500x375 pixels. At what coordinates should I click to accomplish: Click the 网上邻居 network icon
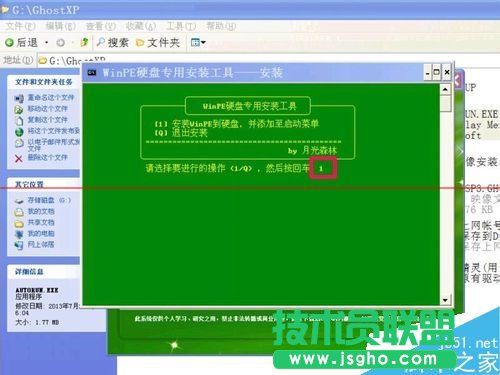click(19, 245)
